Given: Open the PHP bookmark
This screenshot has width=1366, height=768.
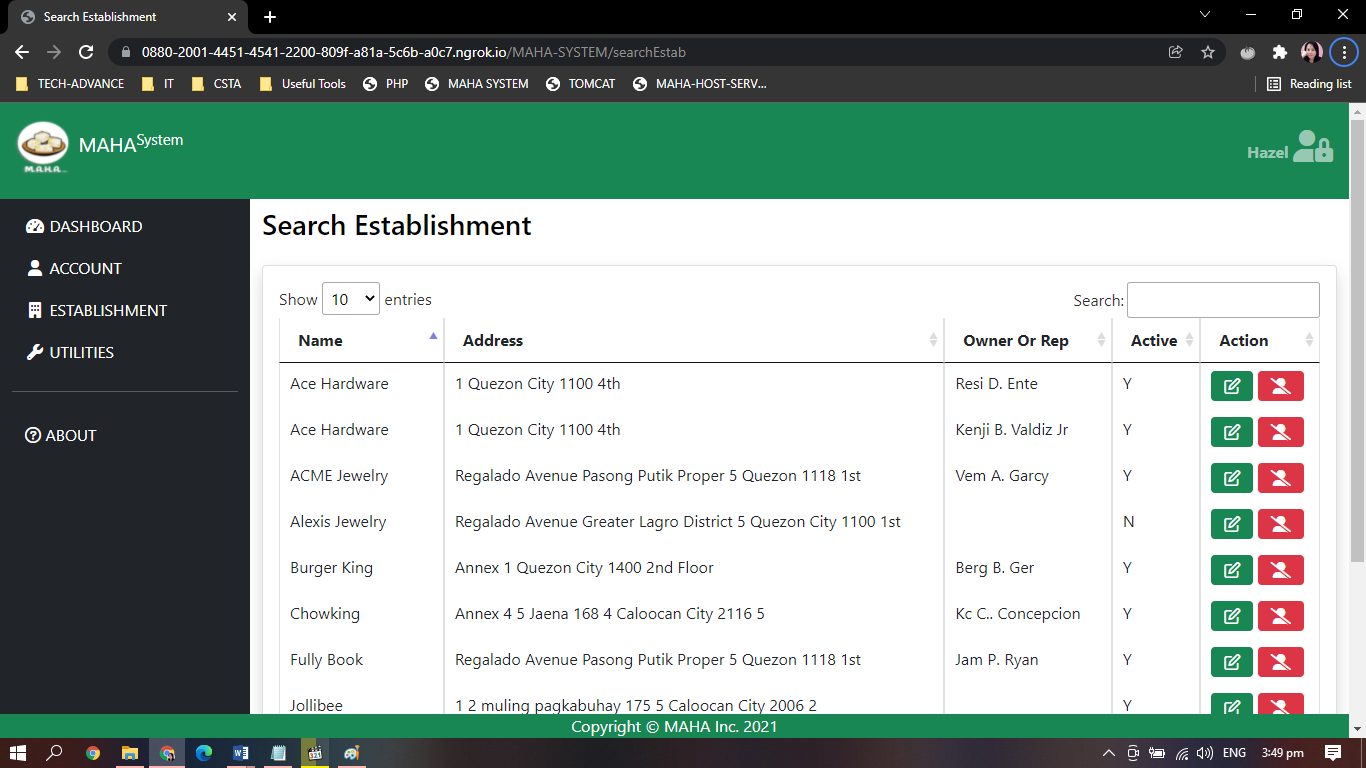Looking at the screenshot, I should (386, 84).
